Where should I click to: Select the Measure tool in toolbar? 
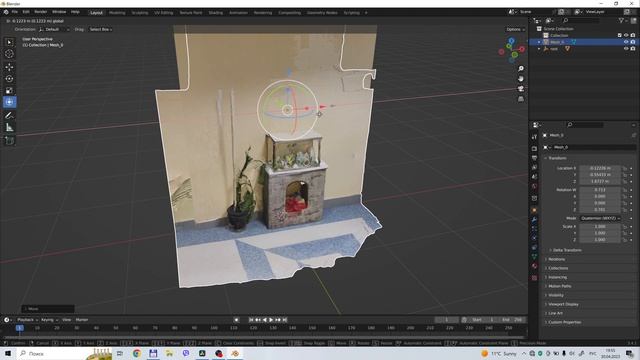coord(9,128)
